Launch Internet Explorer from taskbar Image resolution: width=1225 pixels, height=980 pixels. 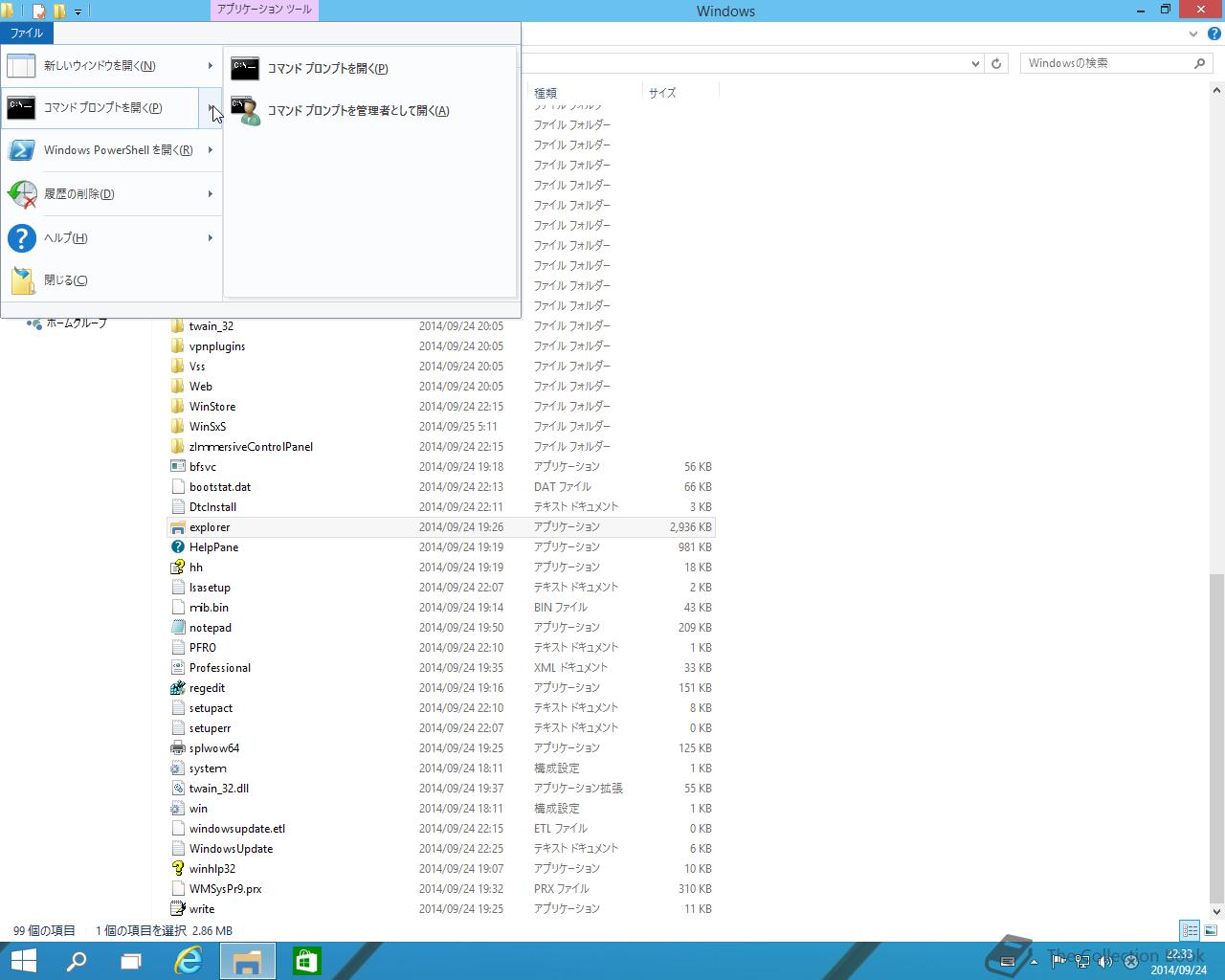click(189, 961)
